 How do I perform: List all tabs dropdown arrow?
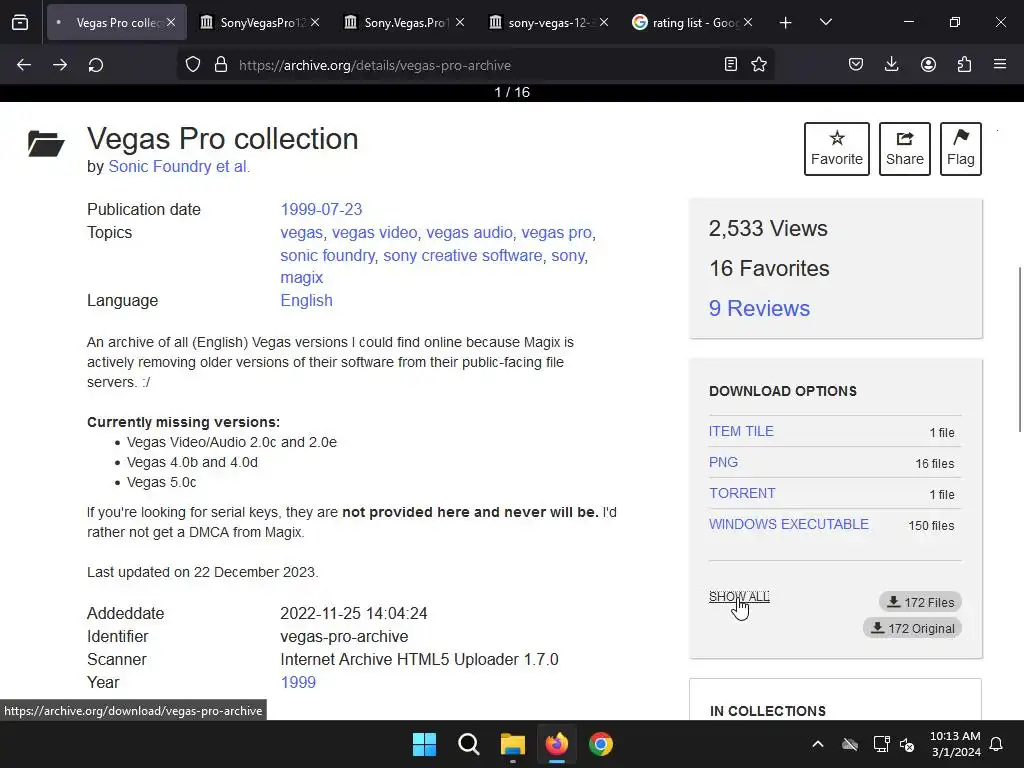pyautogui.click(x=825, y=22)
